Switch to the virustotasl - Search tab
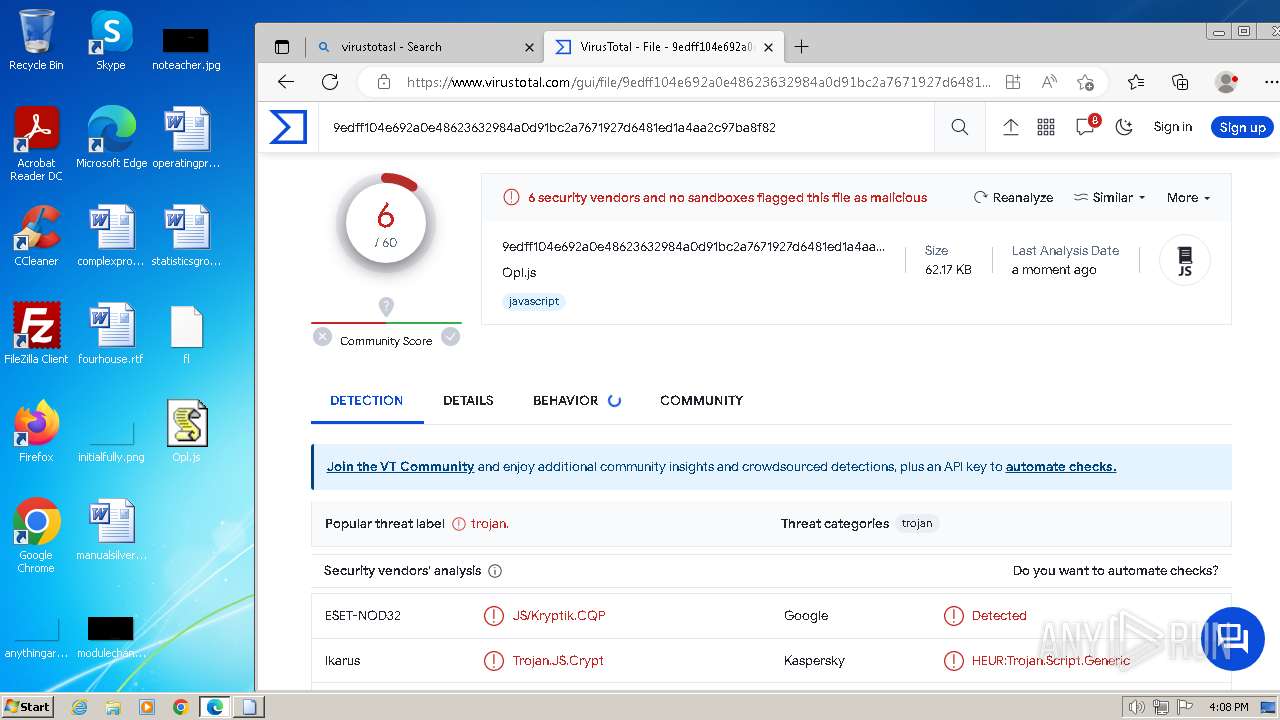 424,47
